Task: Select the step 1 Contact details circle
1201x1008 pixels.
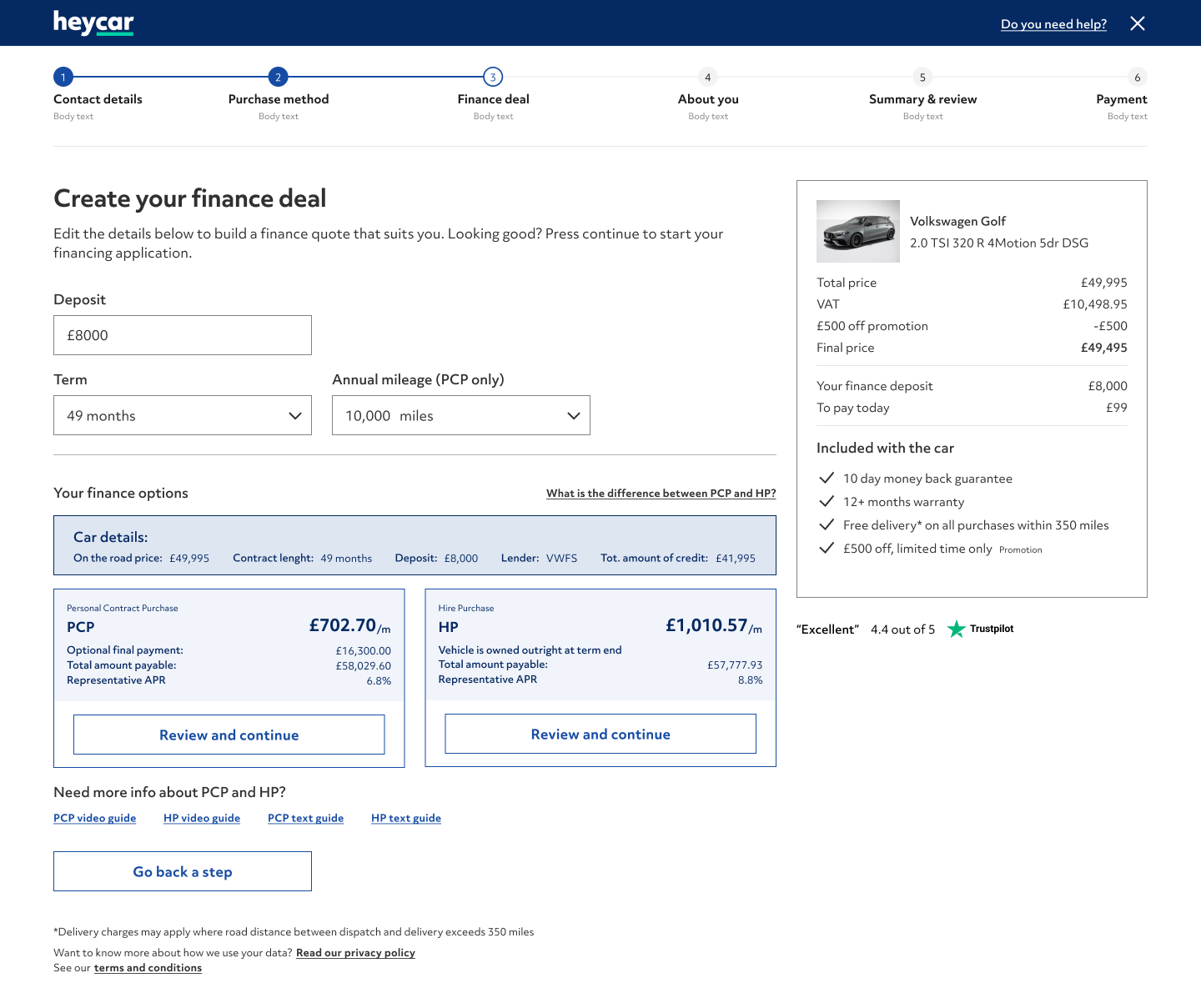Action: click(x=63, y=77)
